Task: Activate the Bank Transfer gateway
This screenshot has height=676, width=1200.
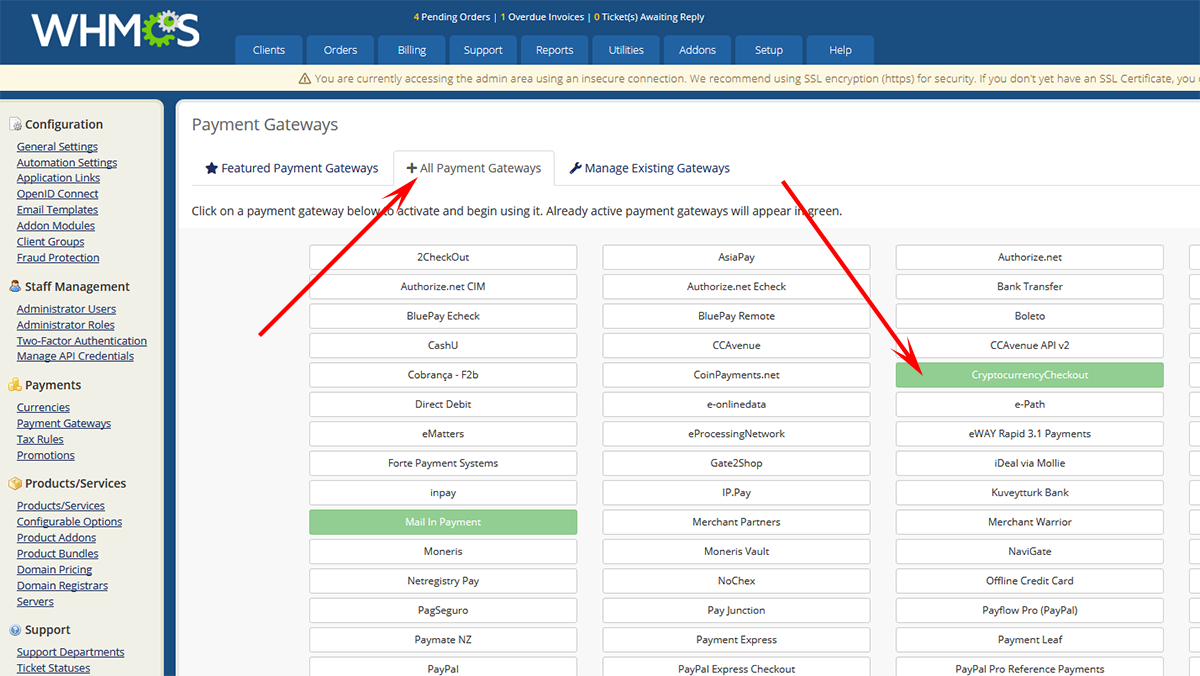Action: pos(1030,287)
